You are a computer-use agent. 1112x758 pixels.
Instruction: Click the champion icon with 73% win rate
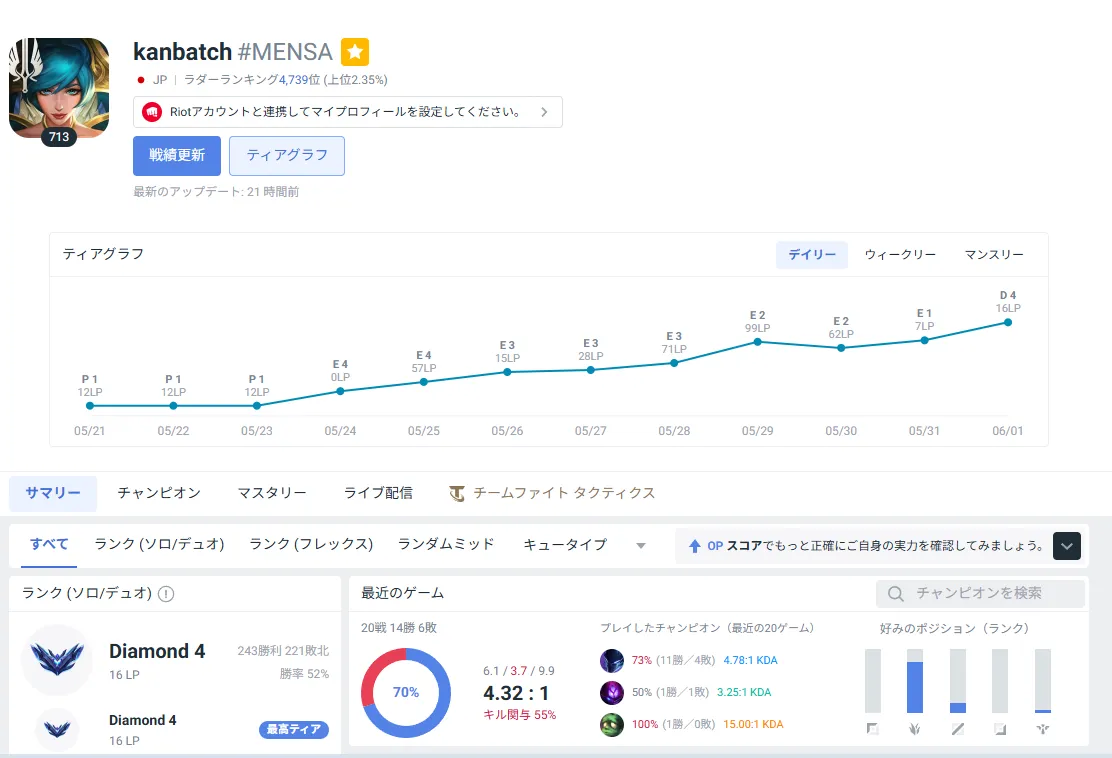[x=612, y=660]
